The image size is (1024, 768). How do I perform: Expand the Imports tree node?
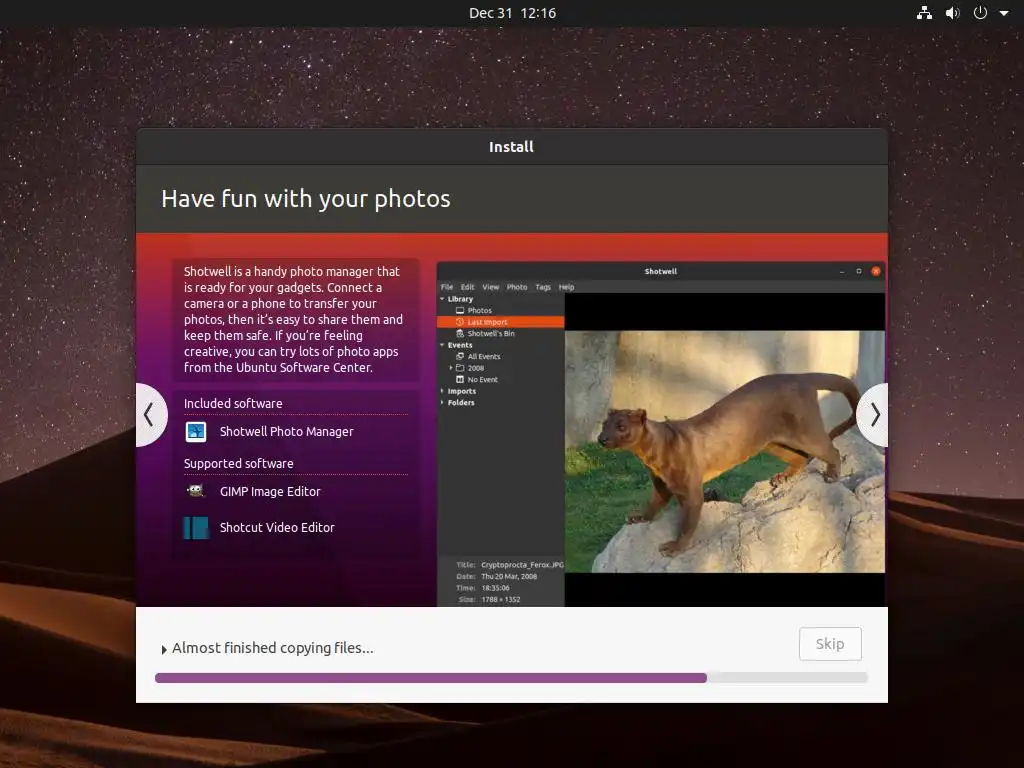point(442,391)
